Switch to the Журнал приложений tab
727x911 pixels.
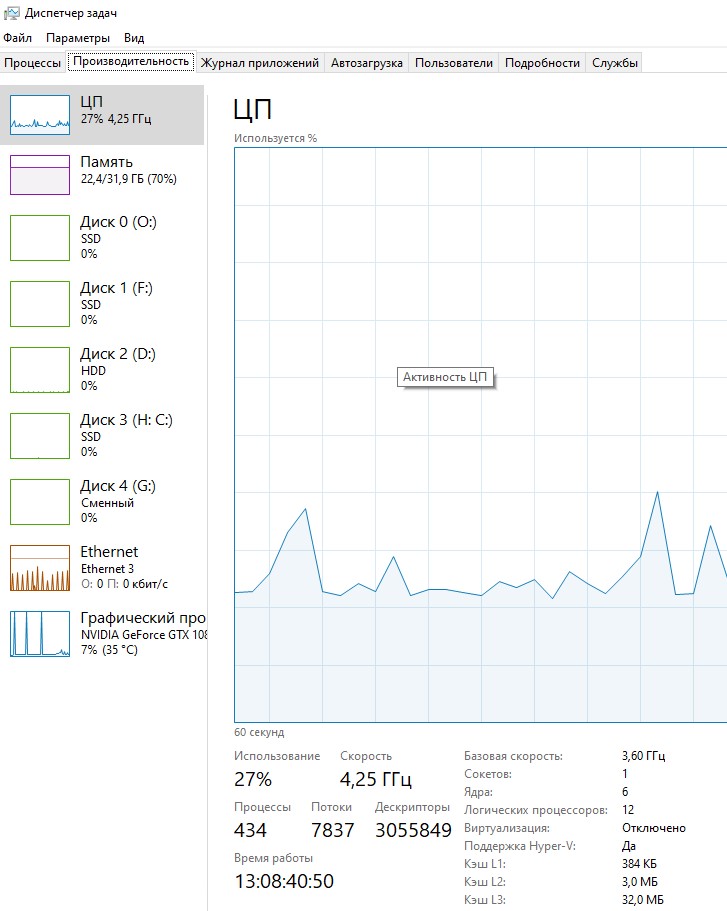259,63
